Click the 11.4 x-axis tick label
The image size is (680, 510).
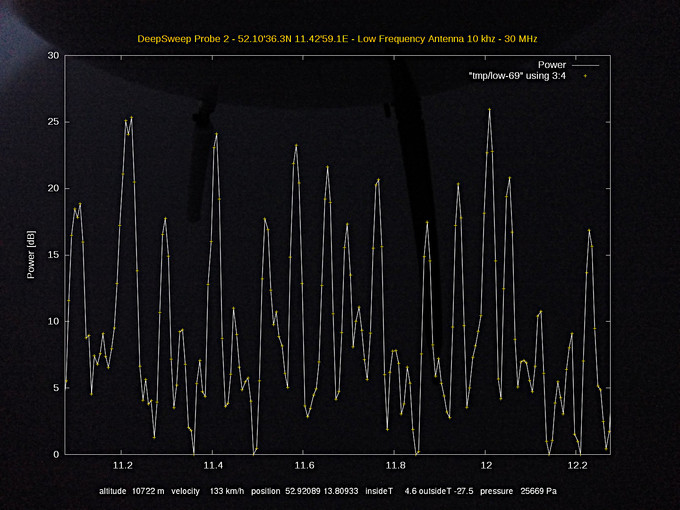pos(214,466)
